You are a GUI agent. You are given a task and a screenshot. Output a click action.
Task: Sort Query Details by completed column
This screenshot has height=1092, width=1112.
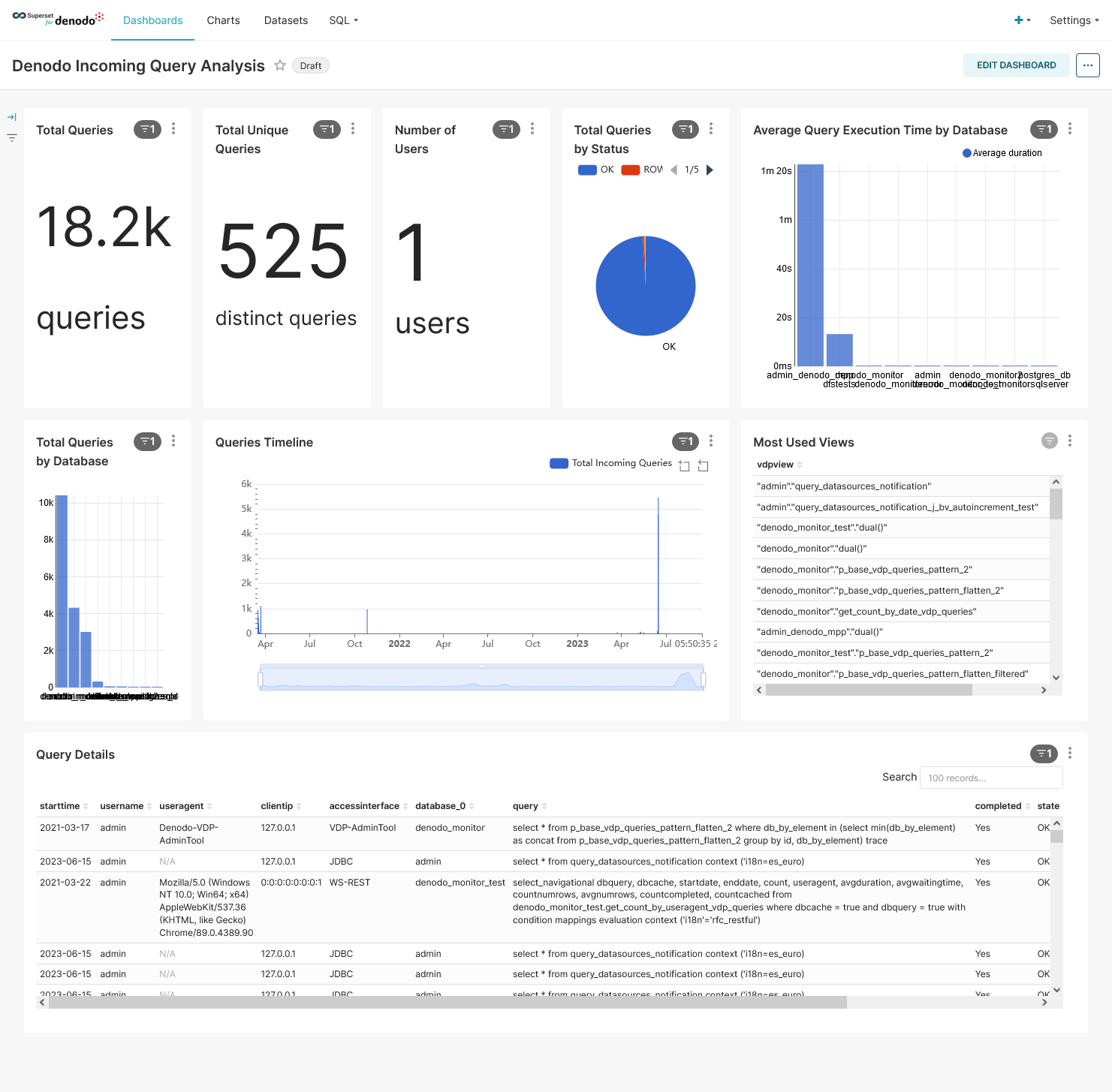pyautogui.click(x=1002, y=806)
